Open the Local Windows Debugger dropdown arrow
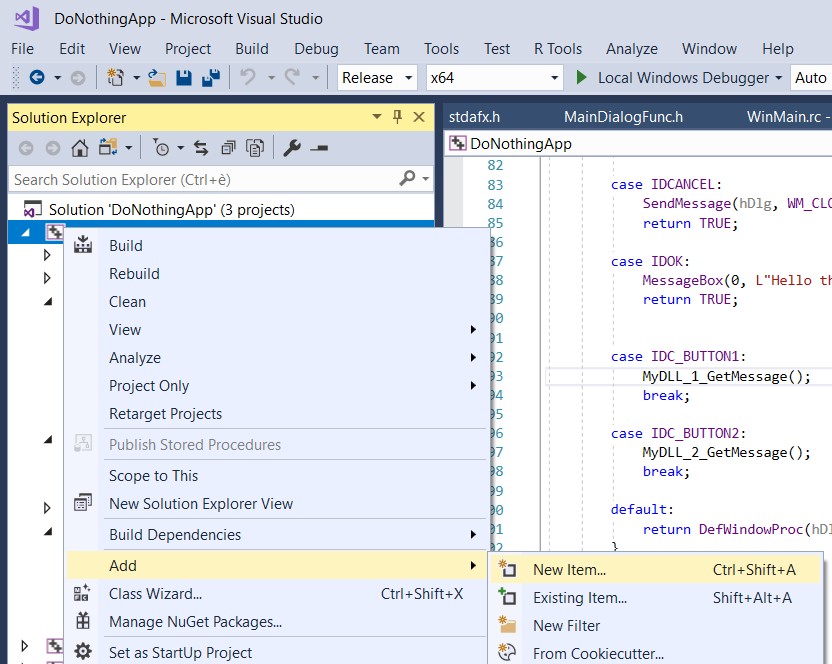Viewport: 832px width, 664px height. coord(778,77)
